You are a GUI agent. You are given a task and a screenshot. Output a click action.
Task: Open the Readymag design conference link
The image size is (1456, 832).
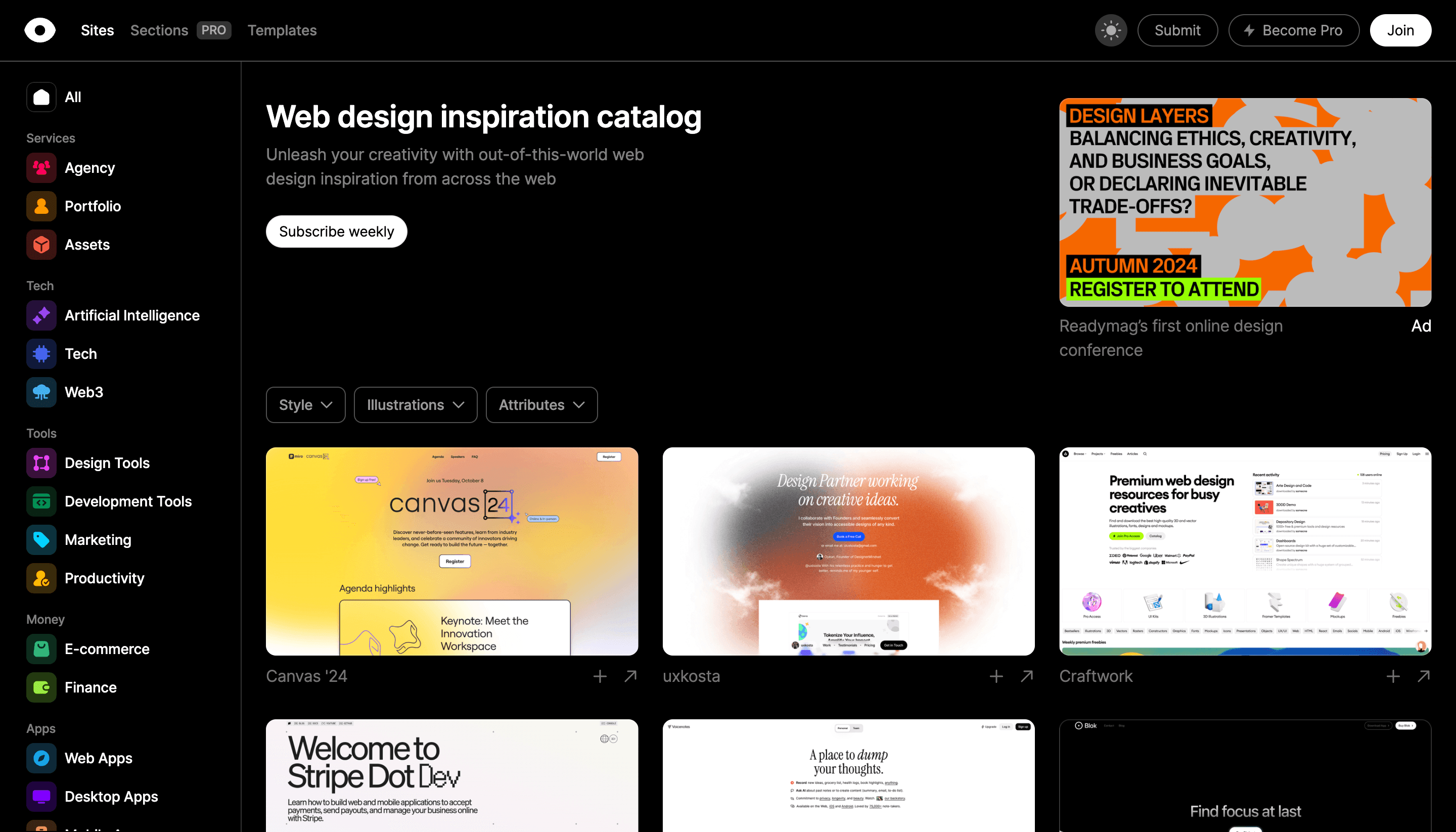[1171, 338]
